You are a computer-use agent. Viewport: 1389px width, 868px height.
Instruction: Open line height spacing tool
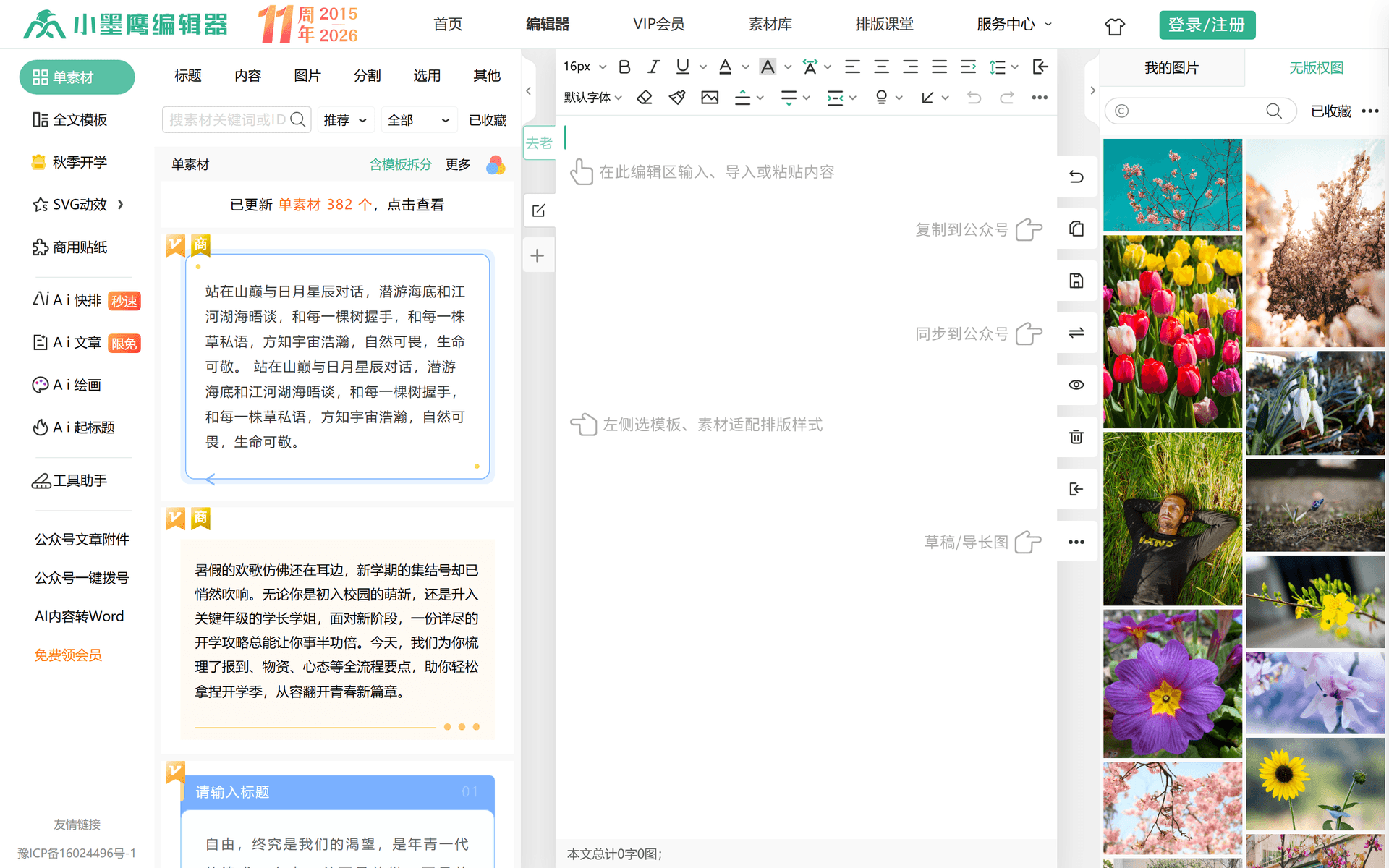pos(998,67)
